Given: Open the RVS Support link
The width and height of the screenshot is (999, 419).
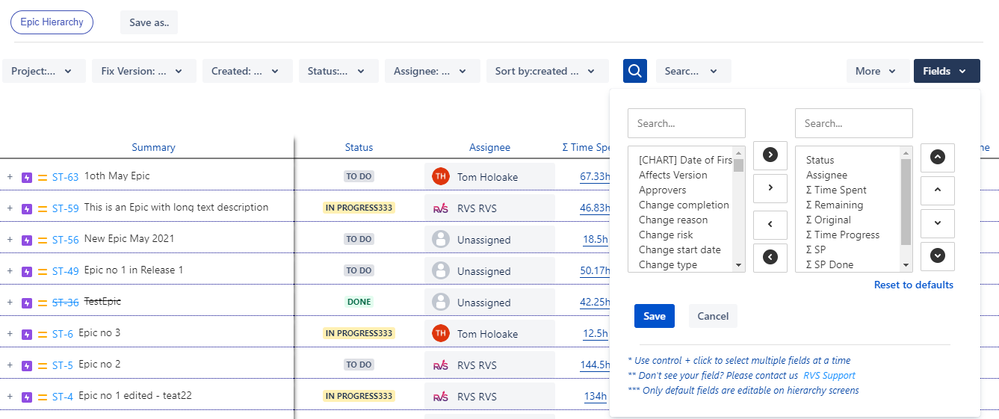Looking at the screenshot, I should [830, 376].
